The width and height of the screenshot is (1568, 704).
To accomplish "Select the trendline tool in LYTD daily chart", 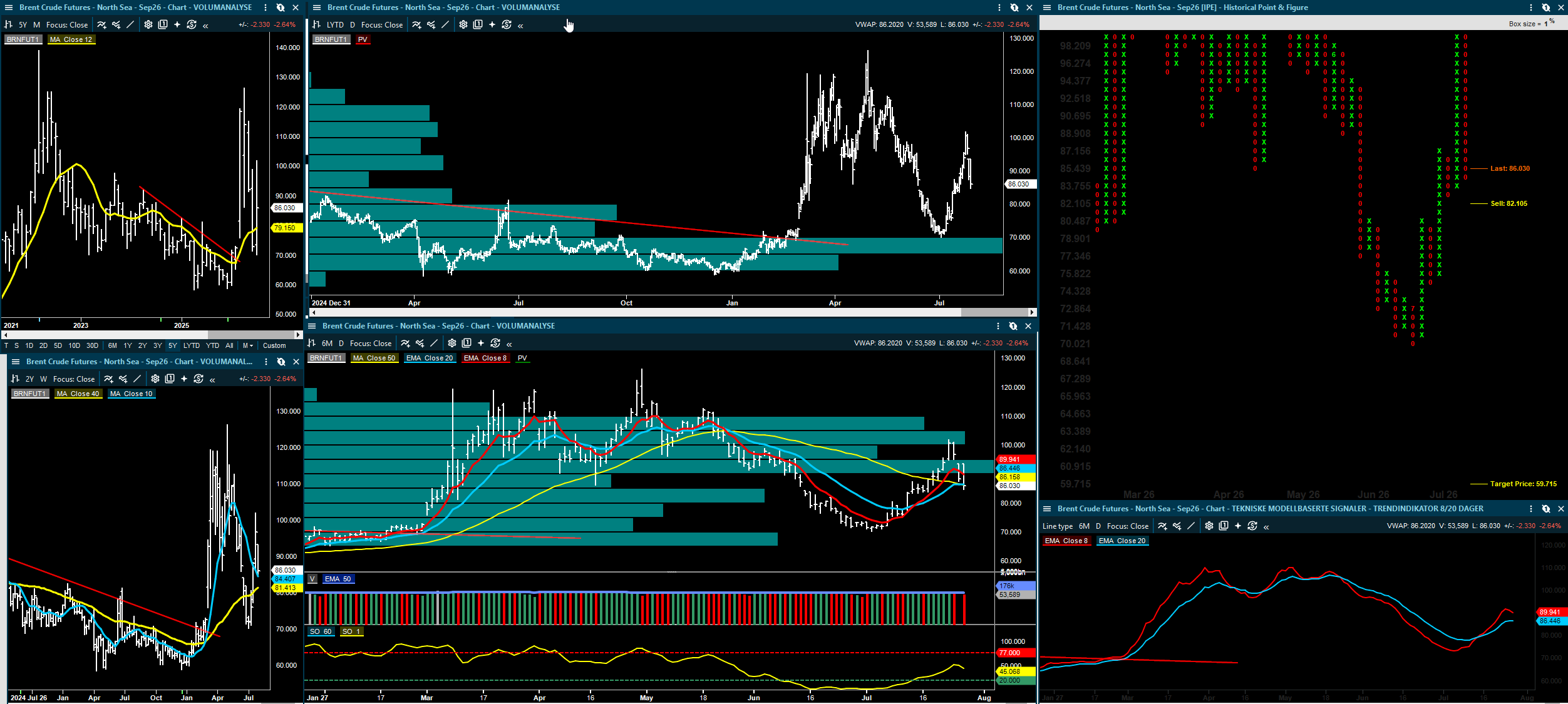I will pyautogui.click(x=445, y=25).
